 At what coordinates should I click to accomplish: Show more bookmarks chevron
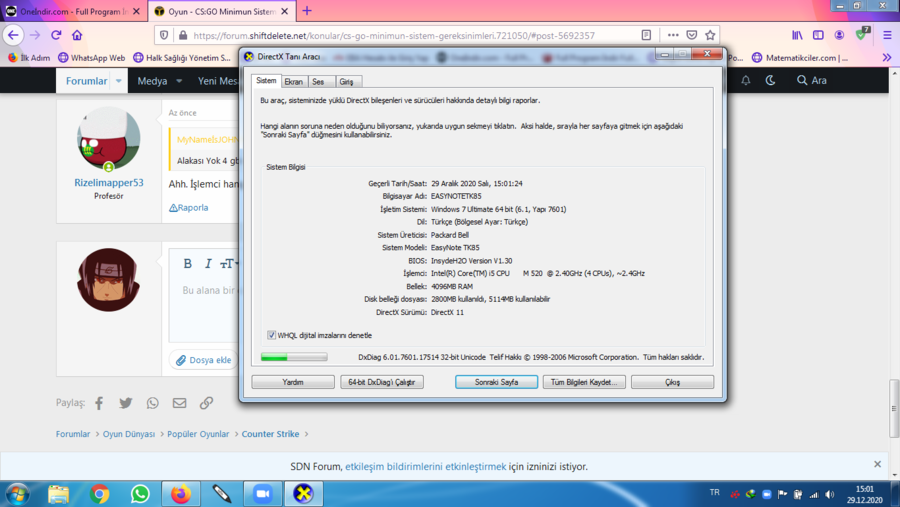886,57
